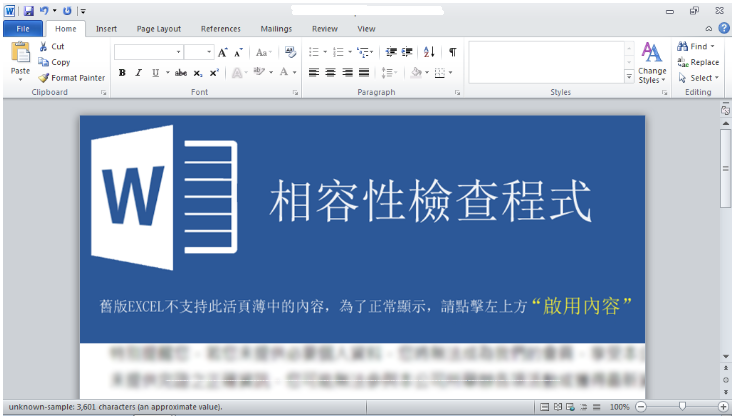
Task: Click the Undo icon in the quick access toolbar
Action: (x=44, y=10)
